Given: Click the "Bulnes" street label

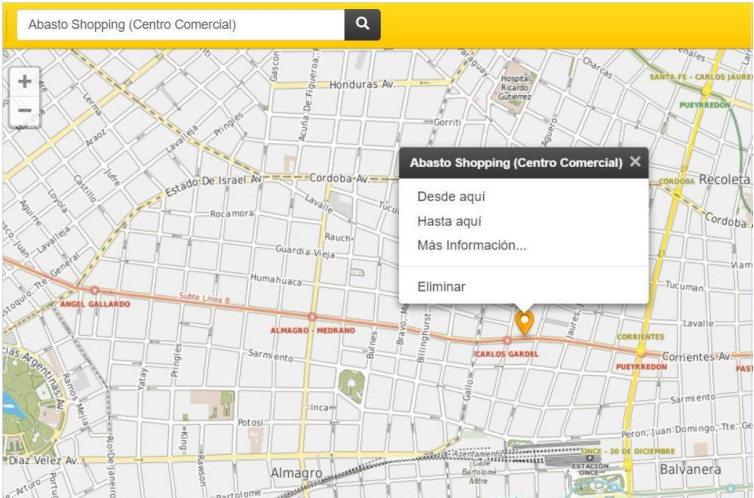Looking at the screenshot, I should pyautogui.click(x=372, y=345).
